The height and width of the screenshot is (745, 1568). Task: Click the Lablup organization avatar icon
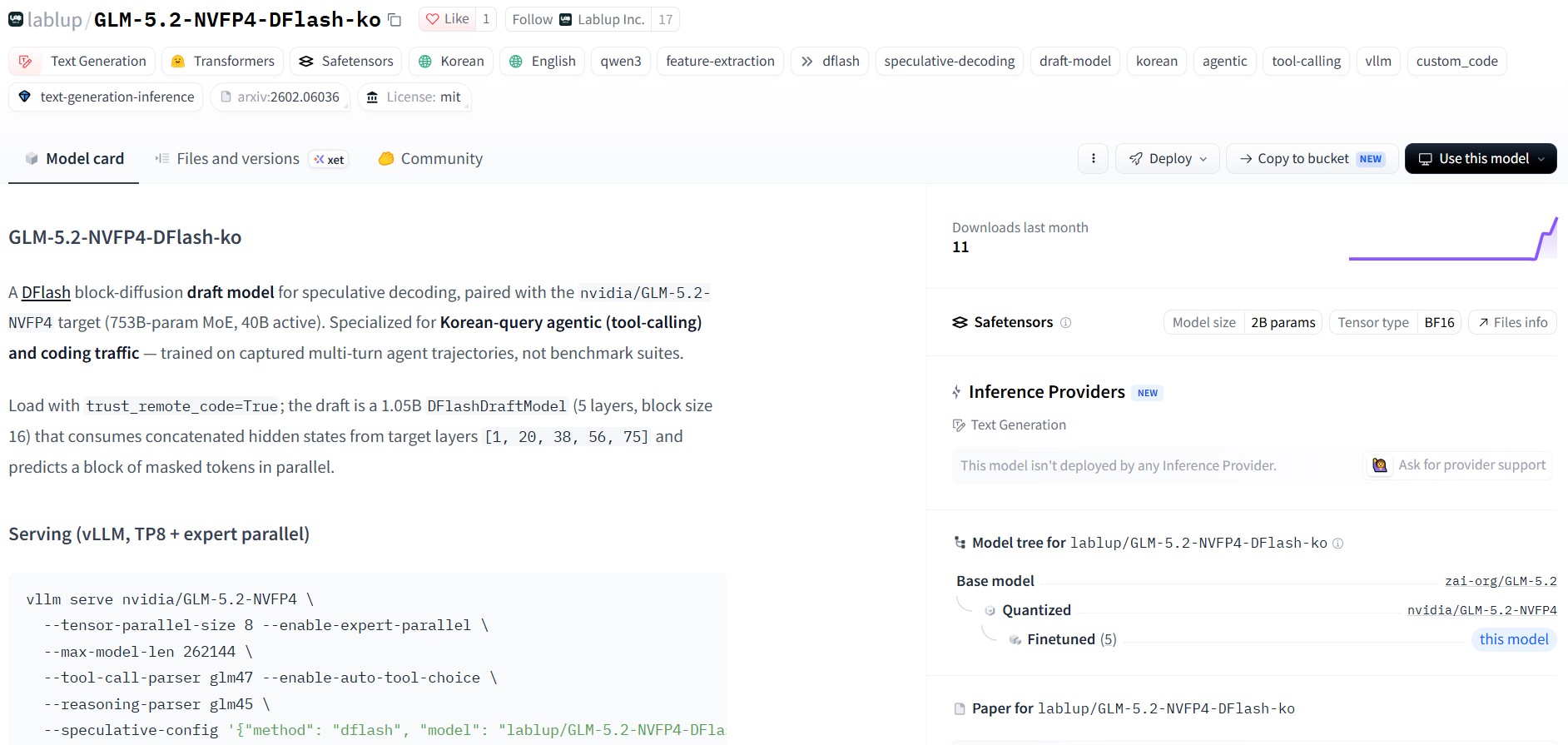coord(16,19)
